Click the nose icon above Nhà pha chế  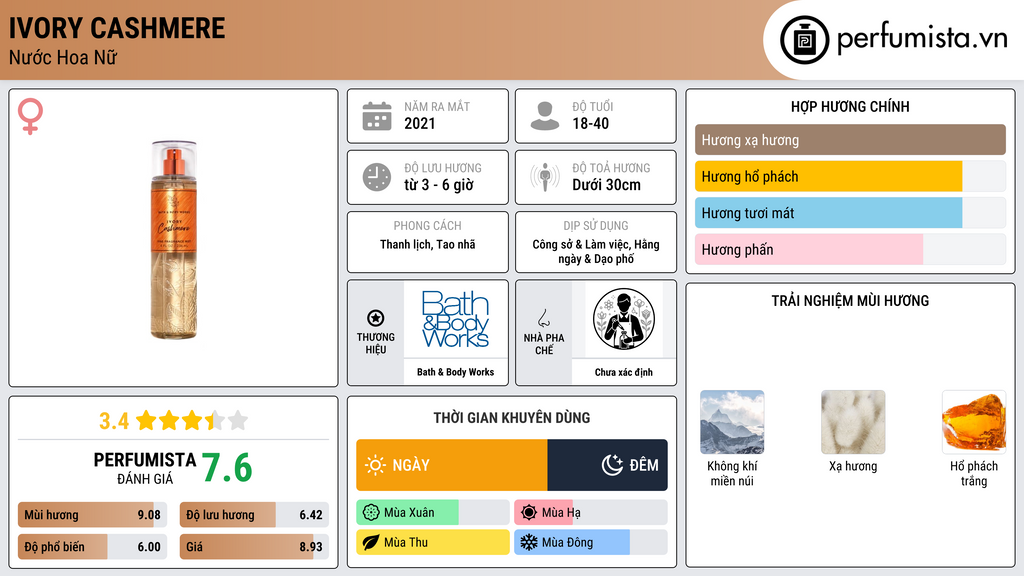point(543,318)
